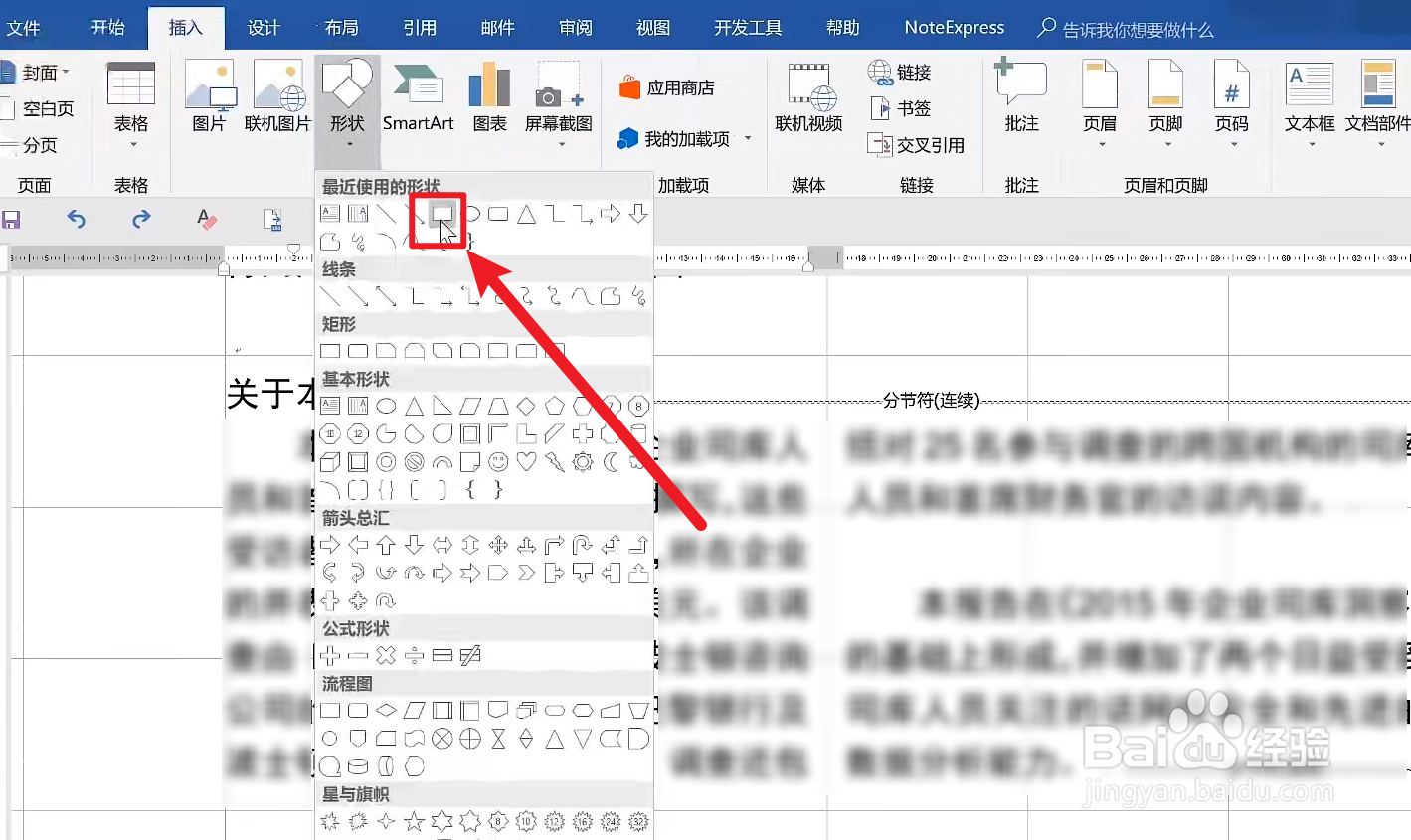Open the 布局 layout tab

341,28
